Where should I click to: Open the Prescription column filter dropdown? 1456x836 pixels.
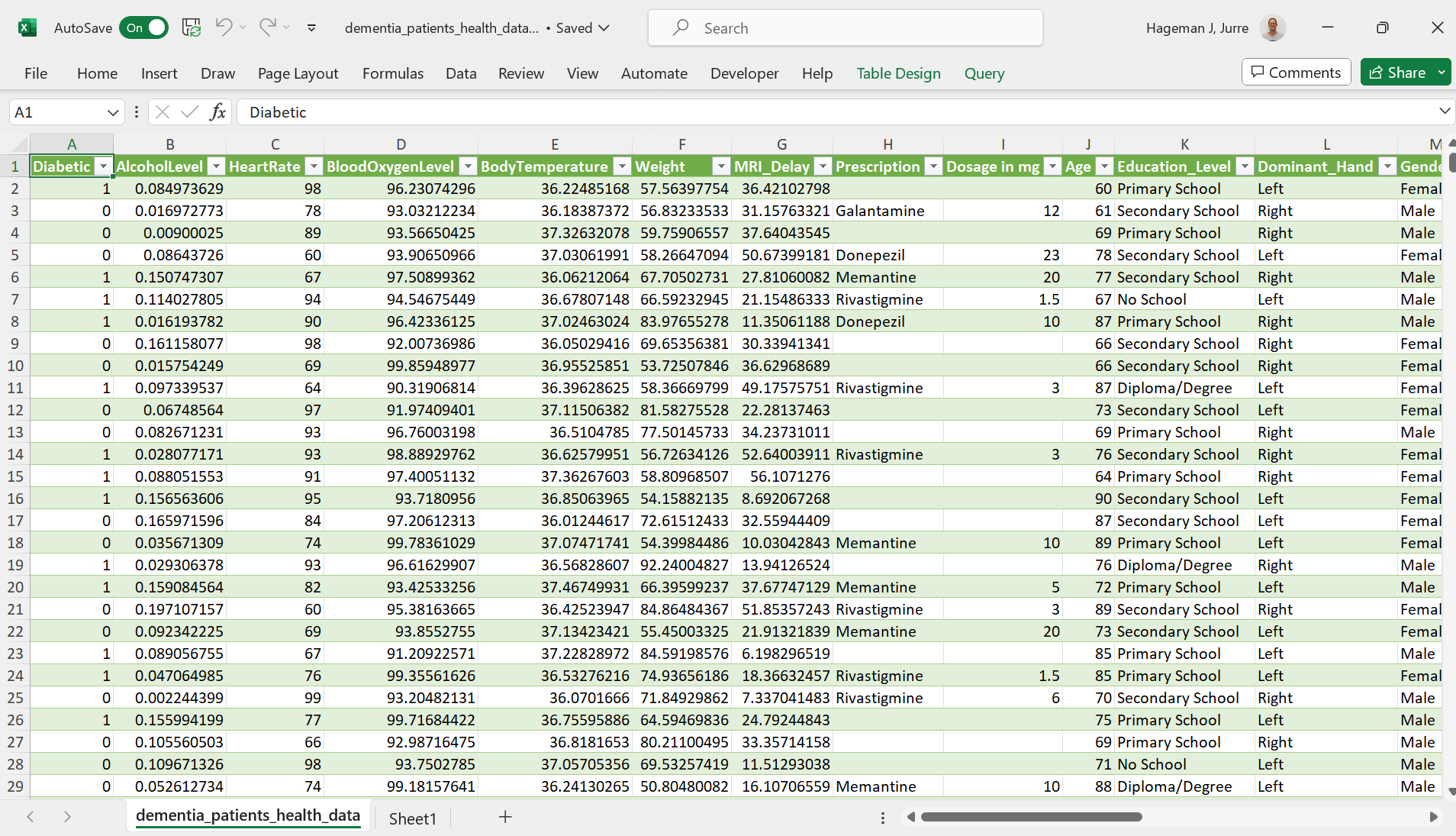[933, 166]
